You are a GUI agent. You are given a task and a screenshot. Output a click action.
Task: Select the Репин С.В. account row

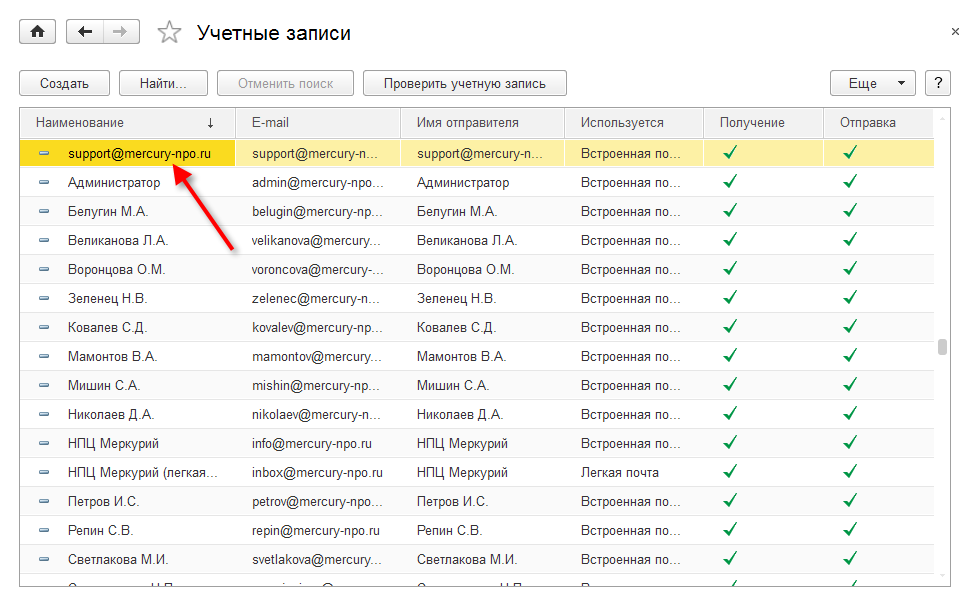point(100,530)
